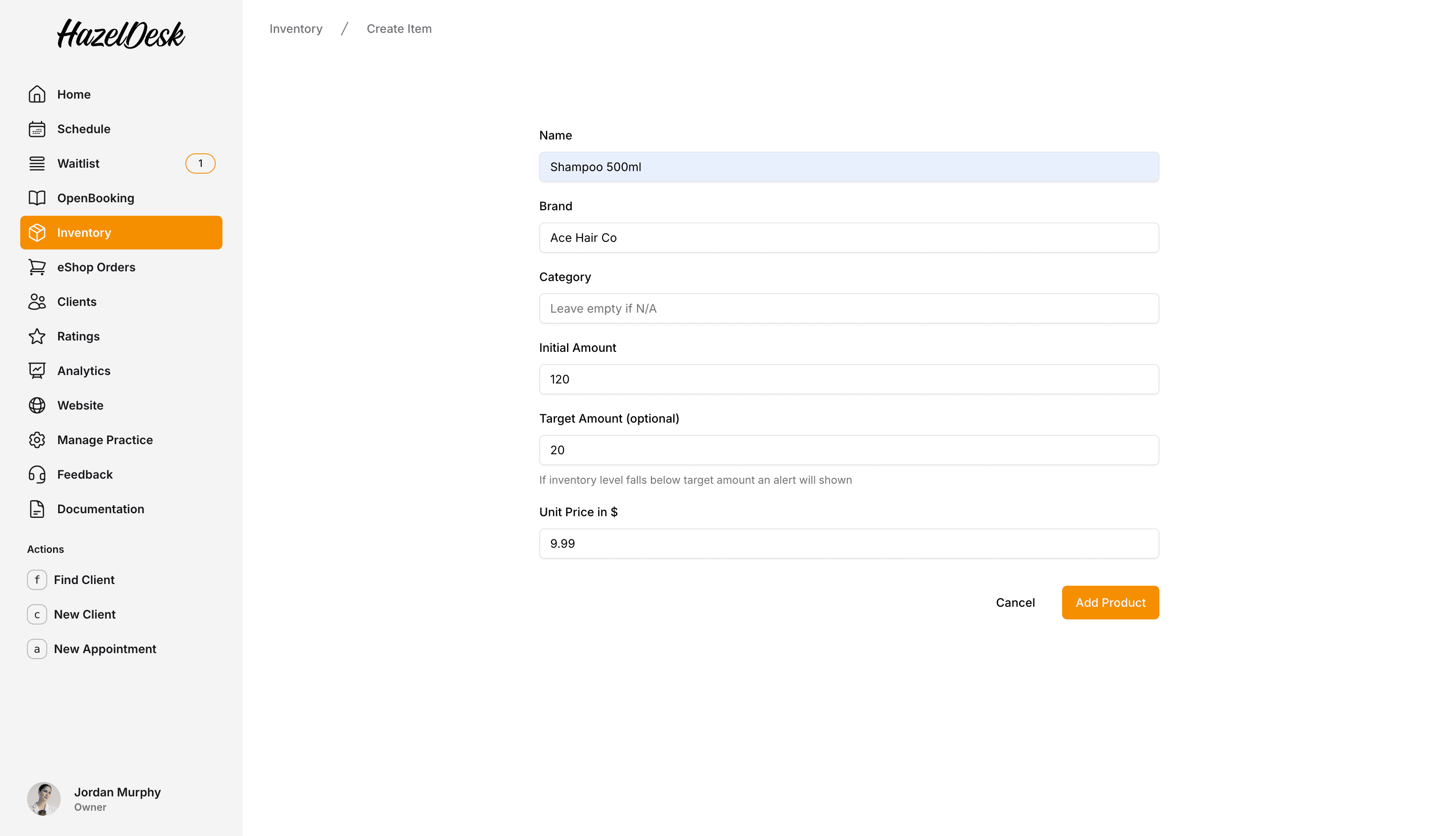The image size is (1456, 836).
Task: Open Manage Practice via the gear icon
Action: coord(37,439)
